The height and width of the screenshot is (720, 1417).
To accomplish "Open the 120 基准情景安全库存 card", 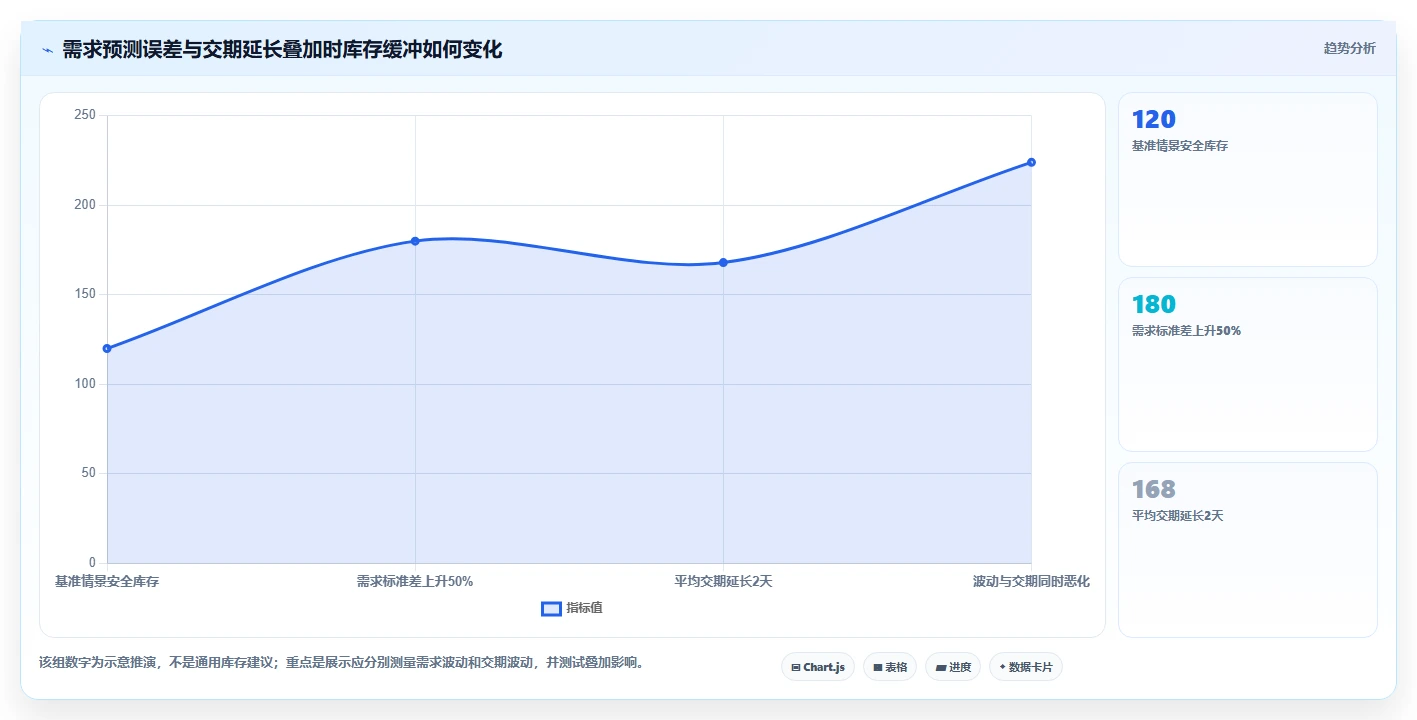I will (1248, 180).
